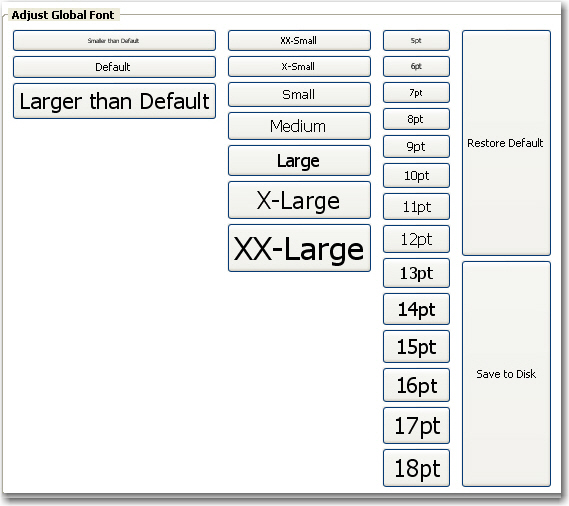Select the 18pt font button
Screen dimensions: 569x506
click(x=416, y=468)
